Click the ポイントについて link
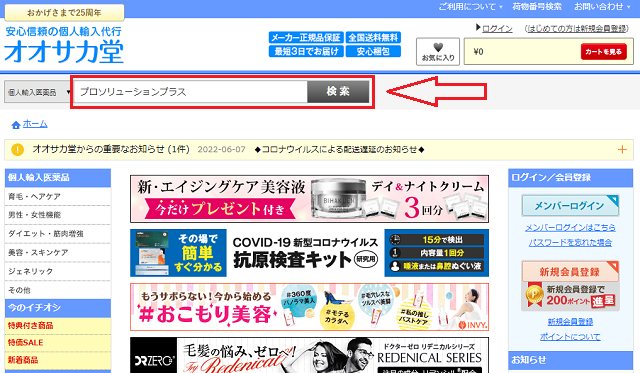Viewport: 640px width, 373px height. tap(570, 337)
